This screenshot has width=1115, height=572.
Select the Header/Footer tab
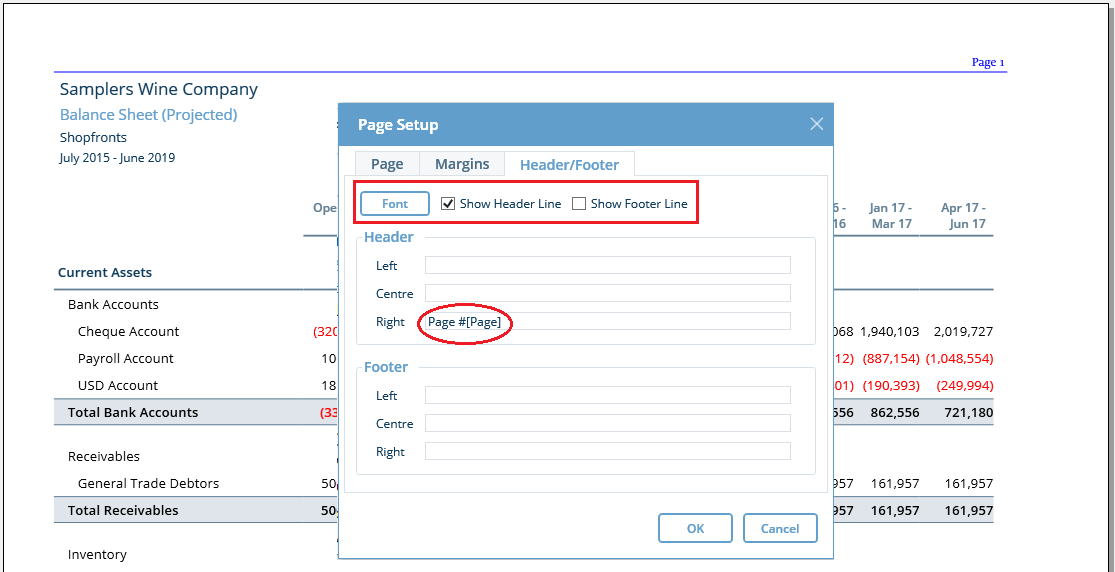569,165
